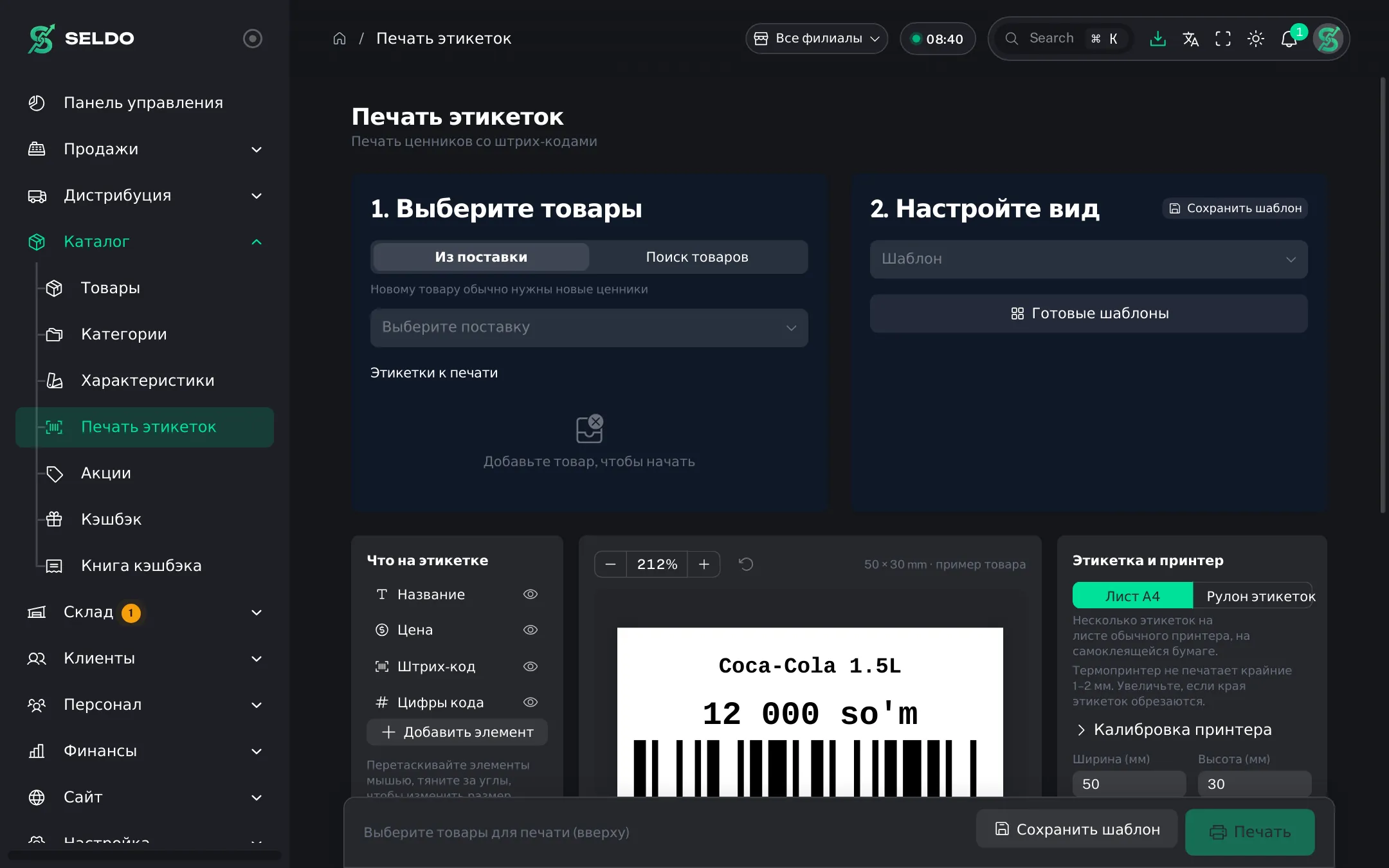Open notifications bell
Image resolution: width=1389 pixels, height=868 pixels.
click(1289, 39)
